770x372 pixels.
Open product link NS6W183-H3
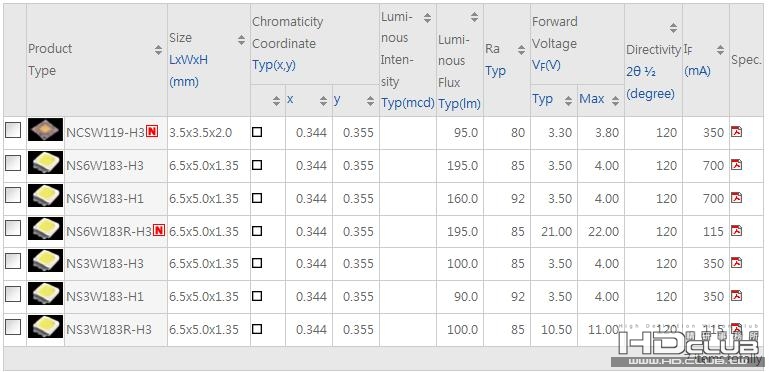(x=105, y=165)
